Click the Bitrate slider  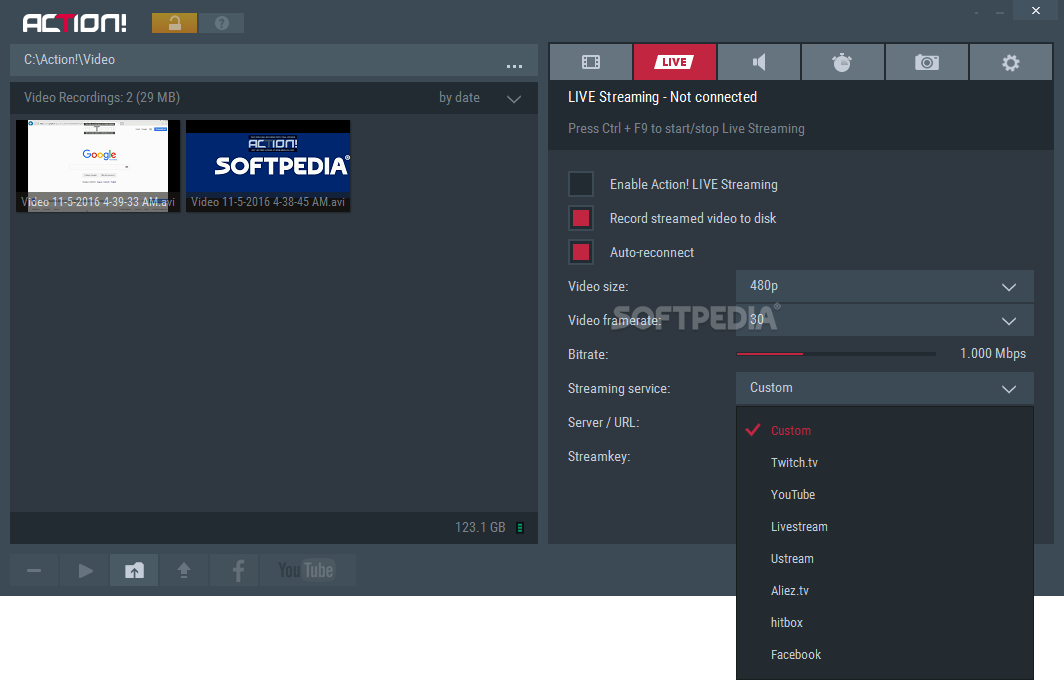tap(836, 354)
